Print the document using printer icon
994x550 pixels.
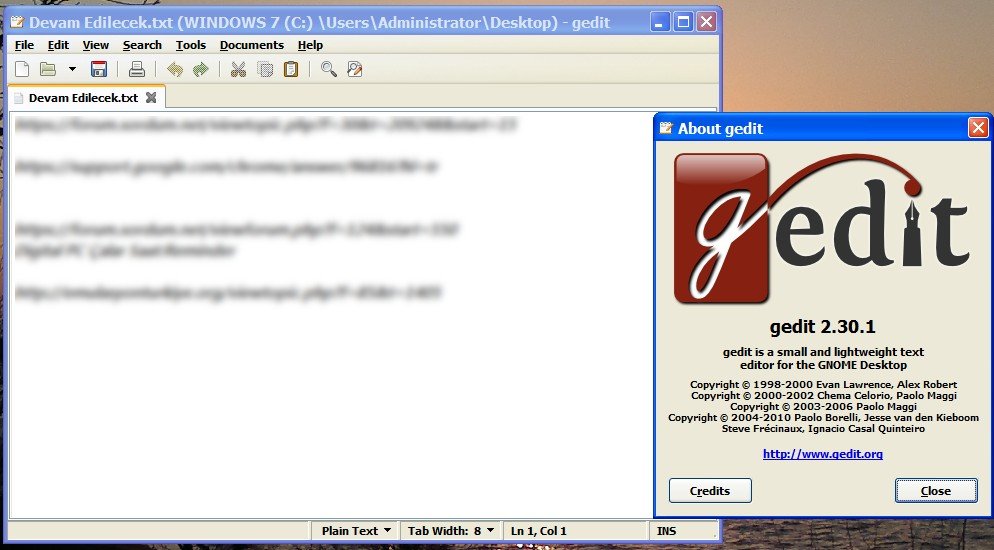(137, 69)
